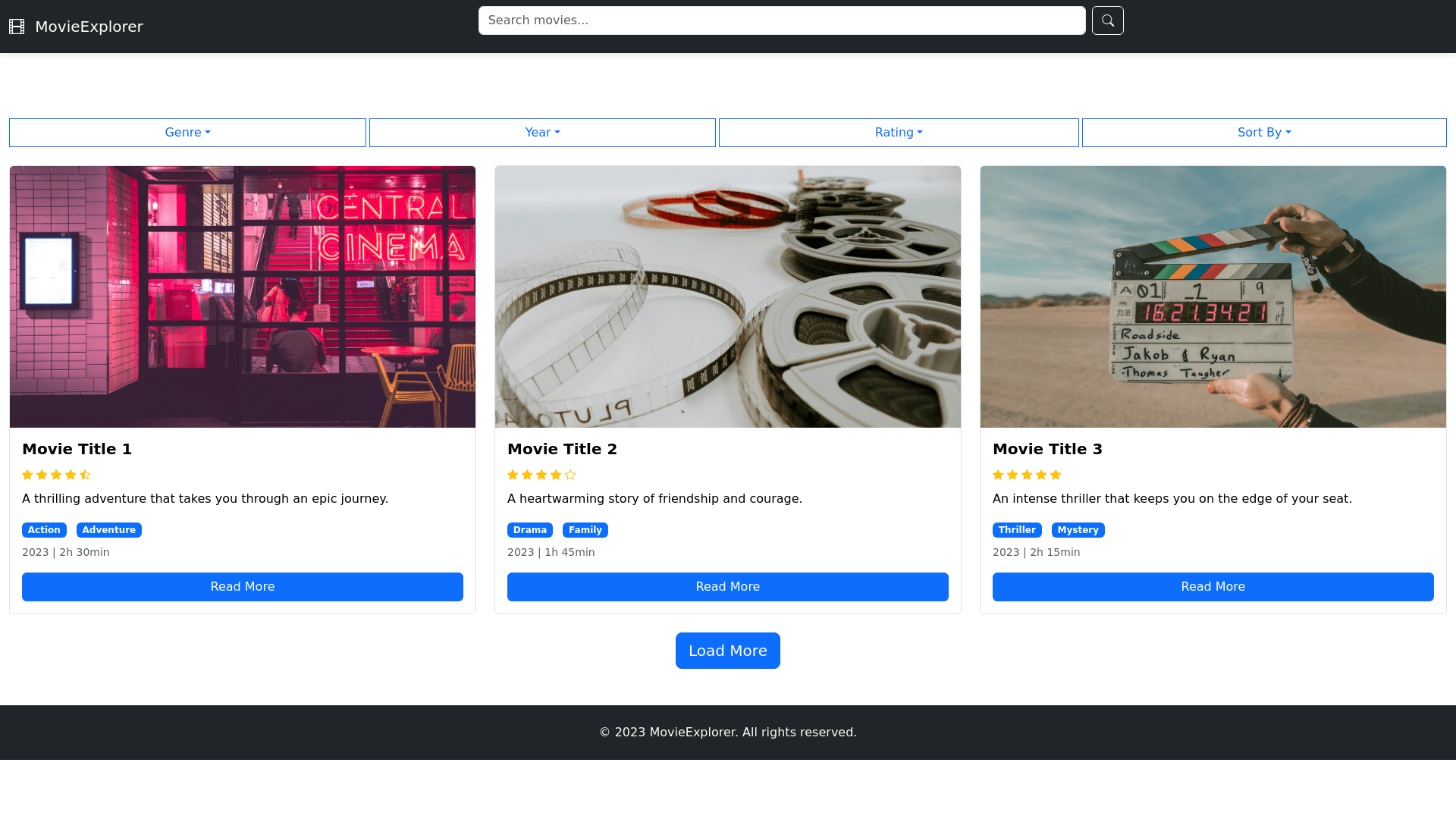Click the Thriller tag on Movie Title 3
This screenshot has width=1456, height=819.
pos(1017,529)
